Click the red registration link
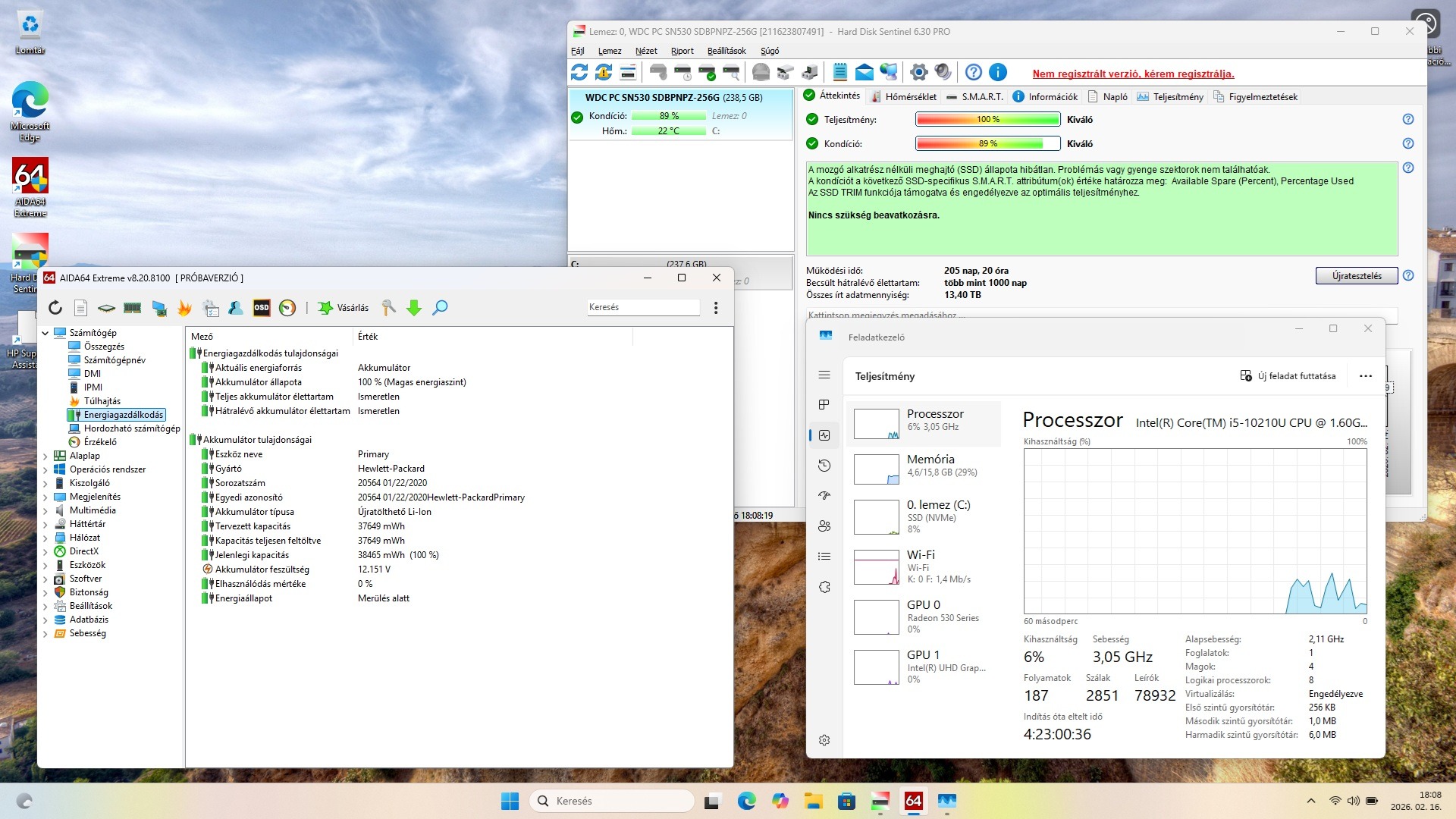Image resolution: width=1456 pixels, height=819 pixels. point(1133,74)
